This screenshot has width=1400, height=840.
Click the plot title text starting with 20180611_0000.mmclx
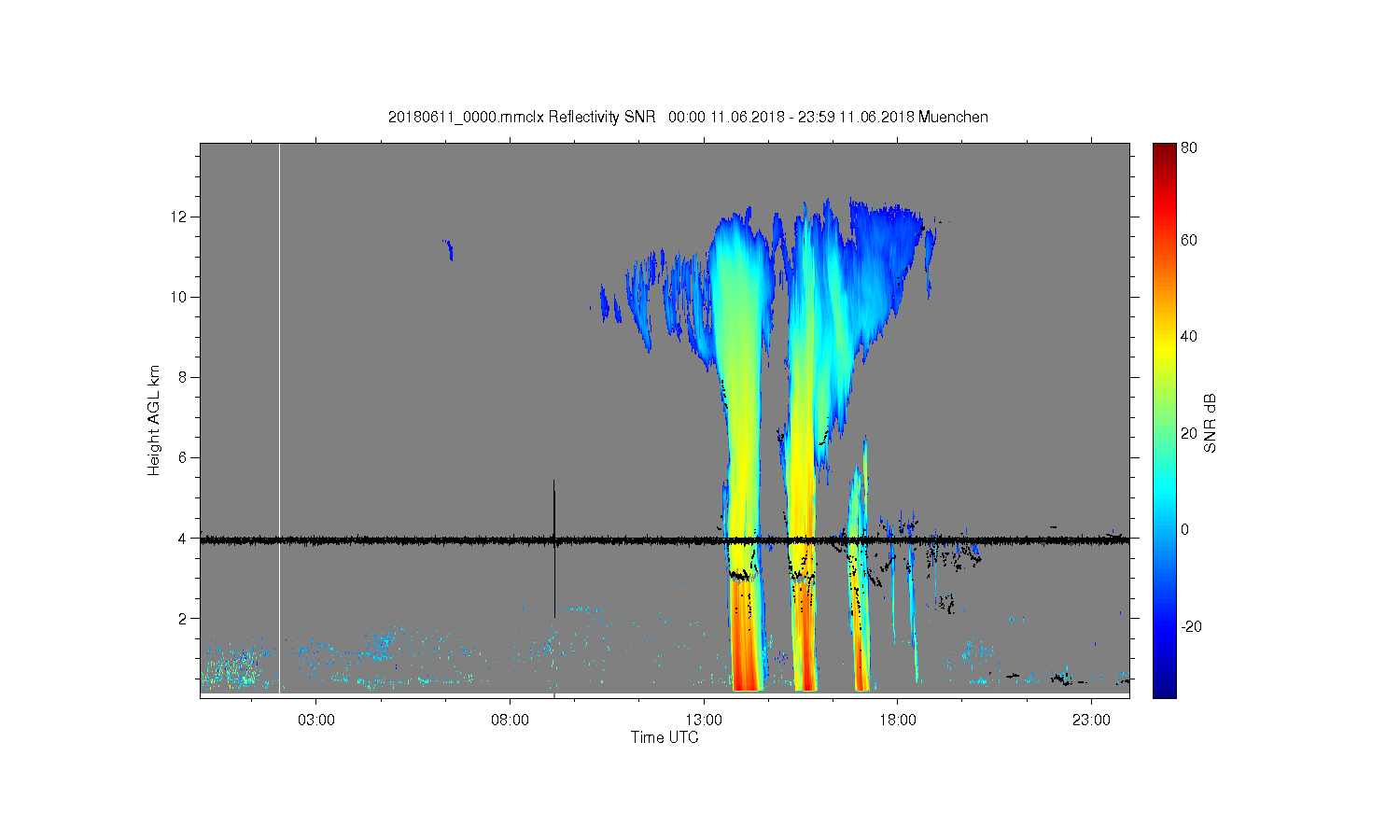tap(688, 117)
